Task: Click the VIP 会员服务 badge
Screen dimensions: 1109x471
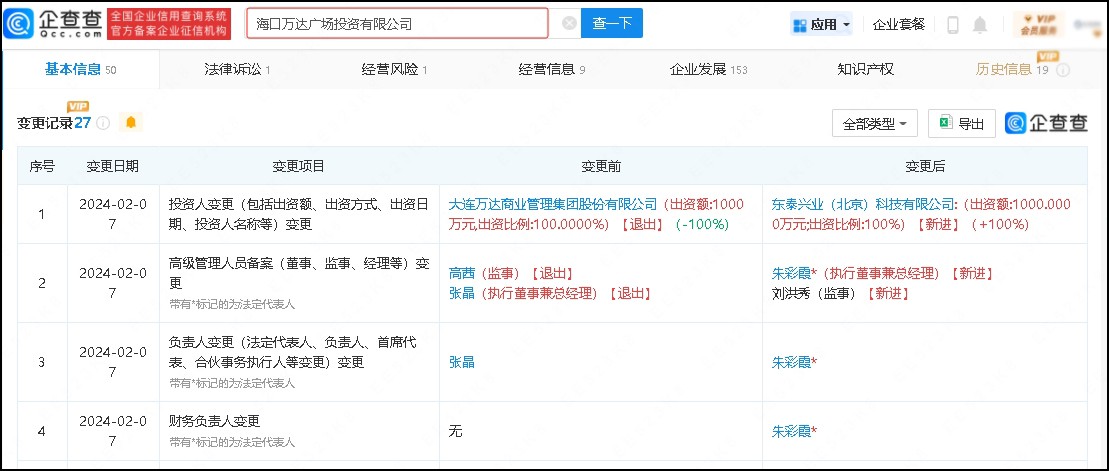Action: click(1036, 24)
